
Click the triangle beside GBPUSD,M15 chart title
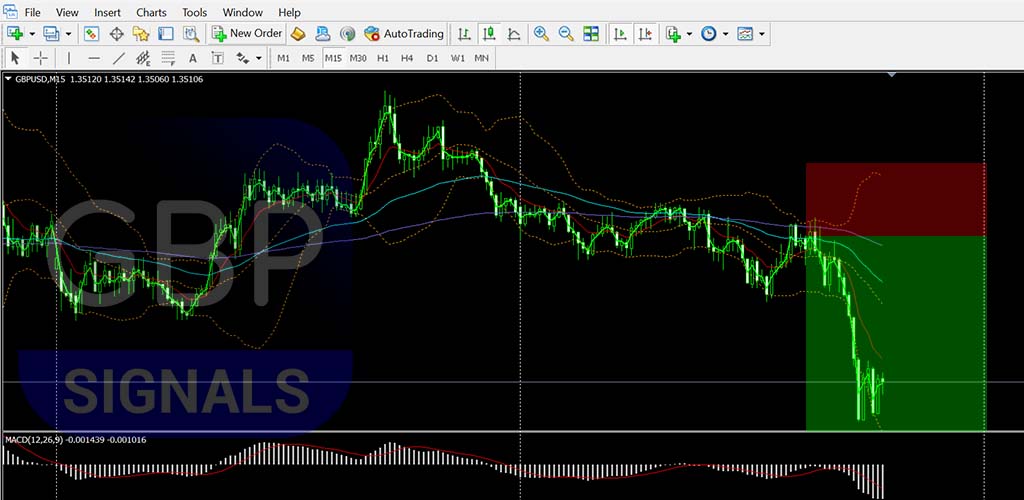pyautogui.click(x=8, y=79)
